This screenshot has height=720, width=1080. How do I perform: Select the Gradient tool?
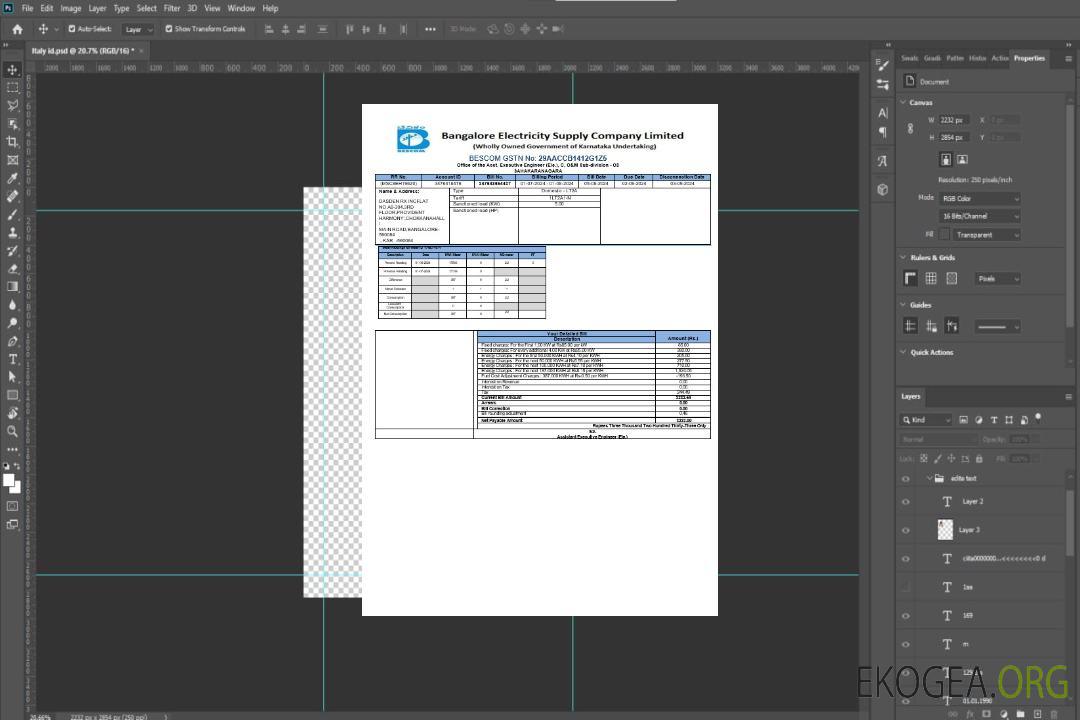[12, 287]
